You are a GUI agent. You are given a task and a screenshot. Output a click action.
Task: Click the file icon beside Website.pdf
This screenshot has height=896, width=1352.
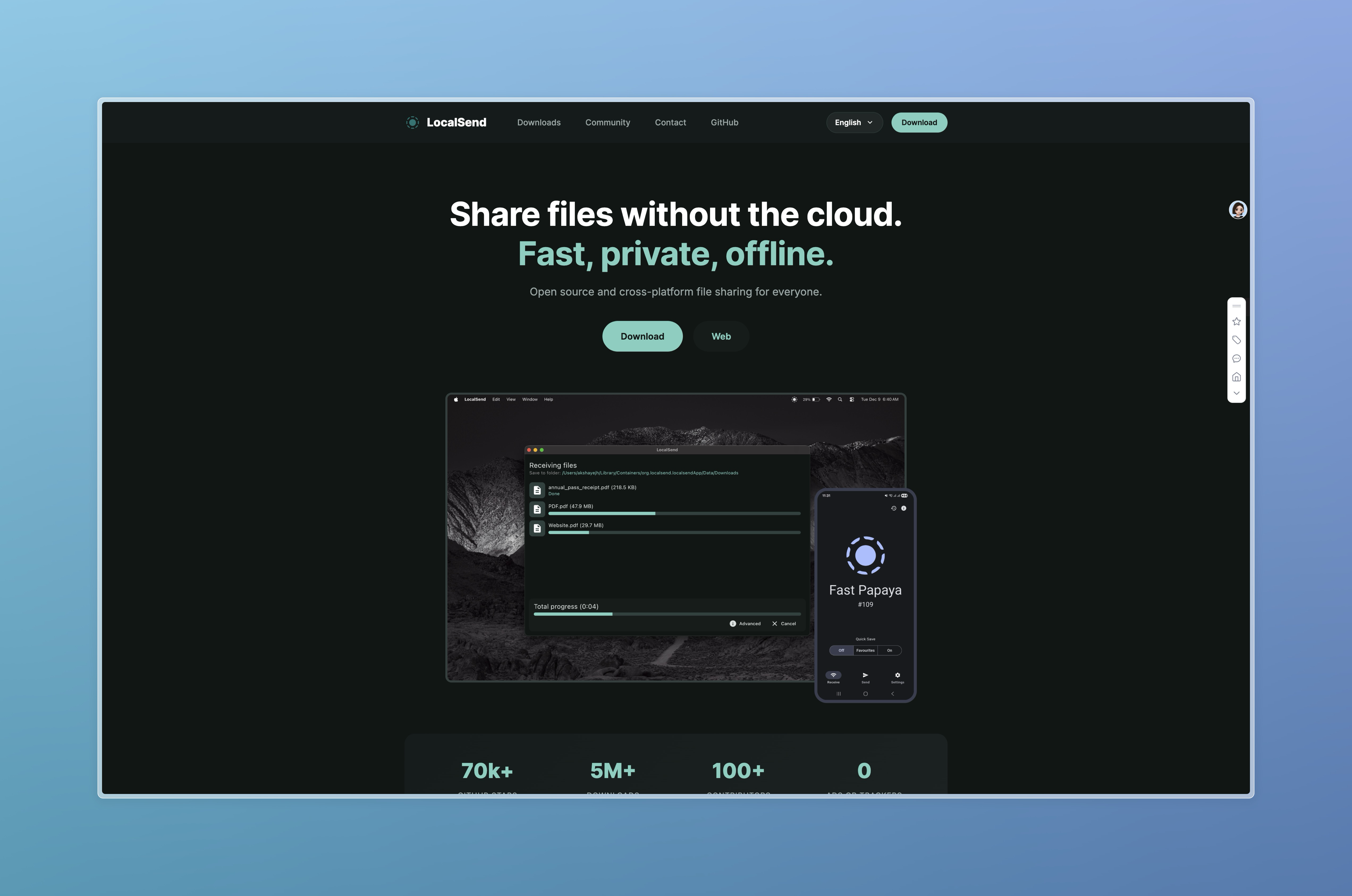[x=537, y=528]
